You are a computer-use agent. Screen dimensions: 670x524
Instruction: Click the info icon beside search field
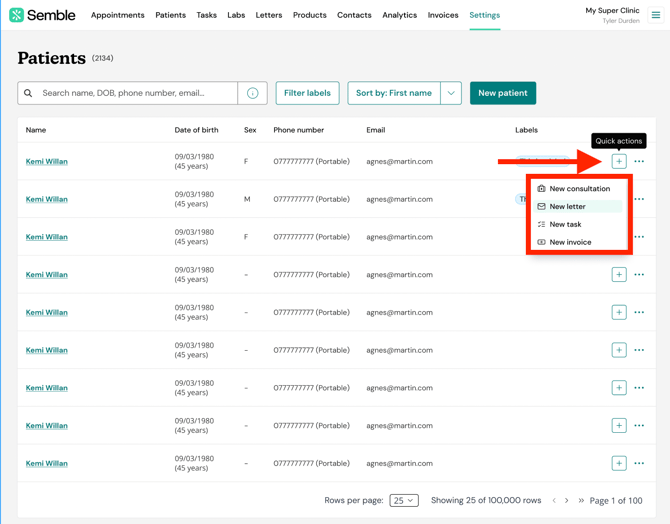(x=253, y=93)
